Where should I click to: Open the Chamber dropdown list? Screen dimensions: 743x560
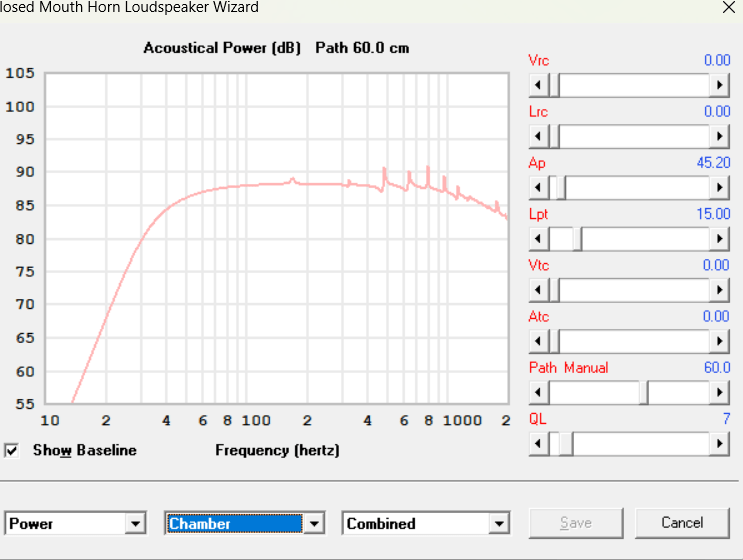click(x=314, y=524)
